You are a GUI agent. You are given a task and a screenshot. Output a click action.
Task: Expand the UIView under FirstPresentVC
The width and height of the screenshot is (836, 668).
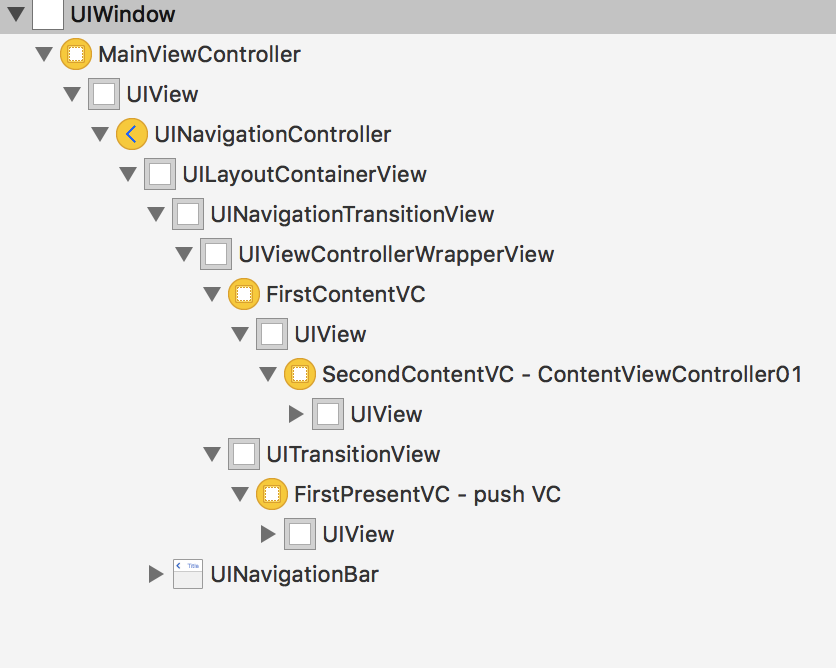[x=268, y=534]
